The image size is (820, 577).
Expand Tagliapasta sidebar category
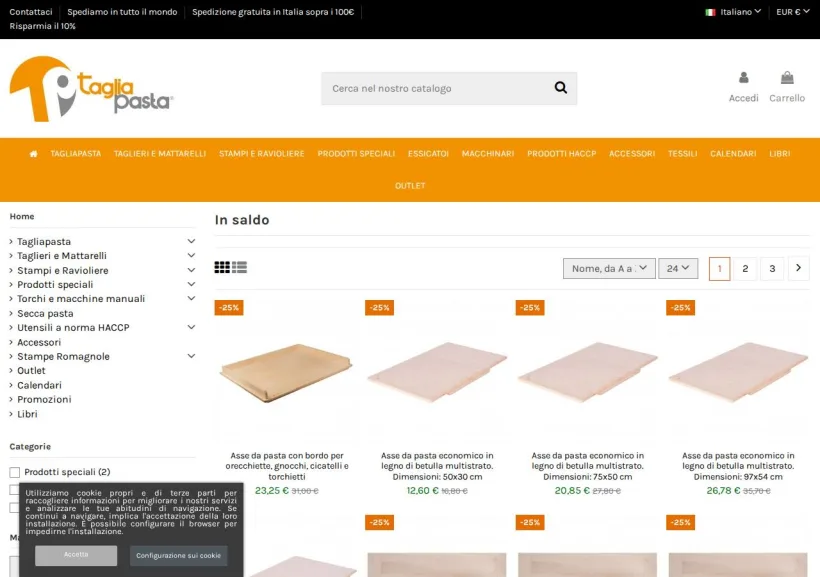click(191, 241)
